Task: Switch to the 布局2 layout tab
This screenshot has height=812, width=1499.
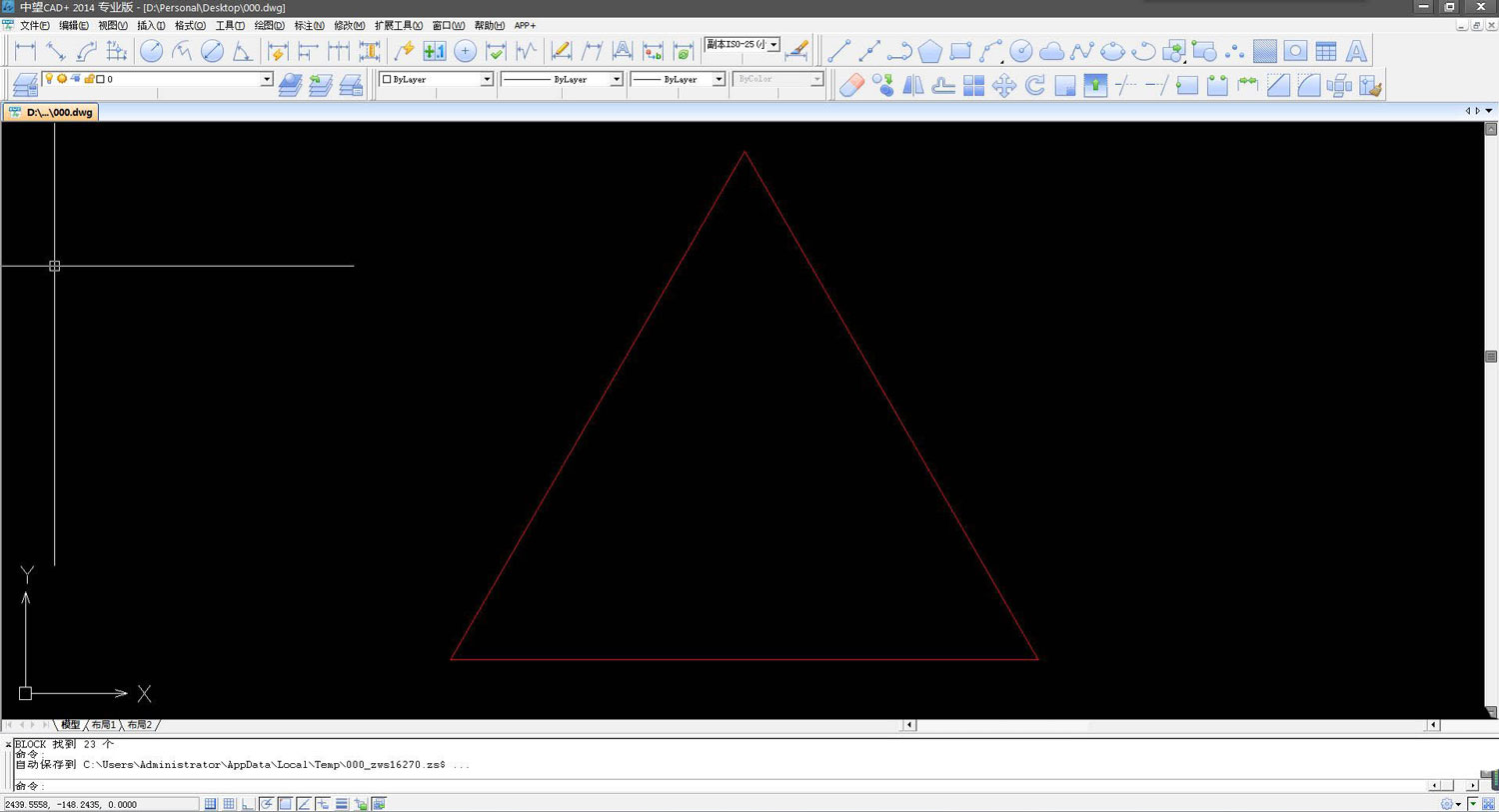Action: tap(139, 725)
